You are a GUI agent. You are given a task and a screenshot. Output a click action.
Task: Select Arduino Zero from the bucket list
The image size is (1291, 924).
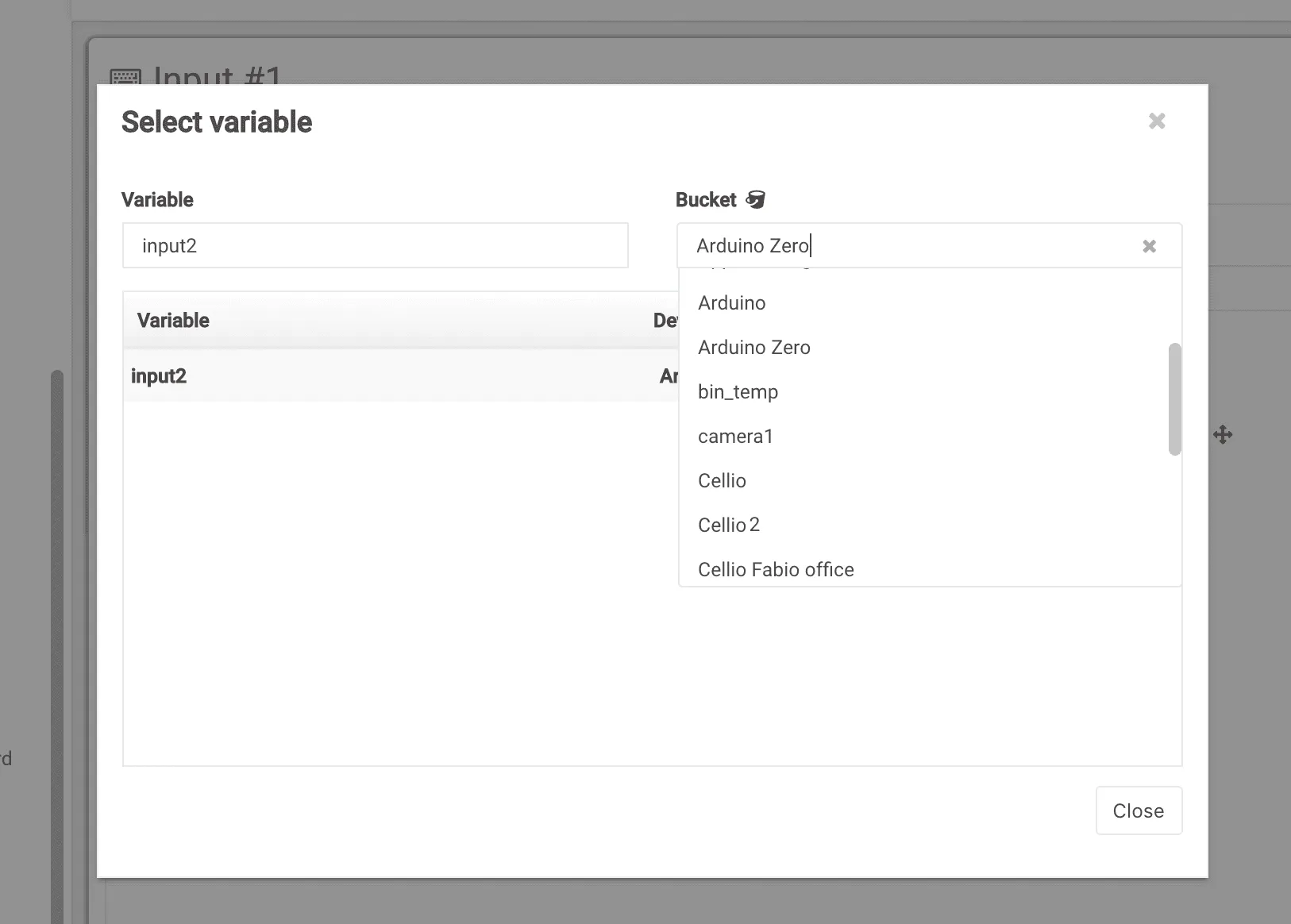click(753, 347)
